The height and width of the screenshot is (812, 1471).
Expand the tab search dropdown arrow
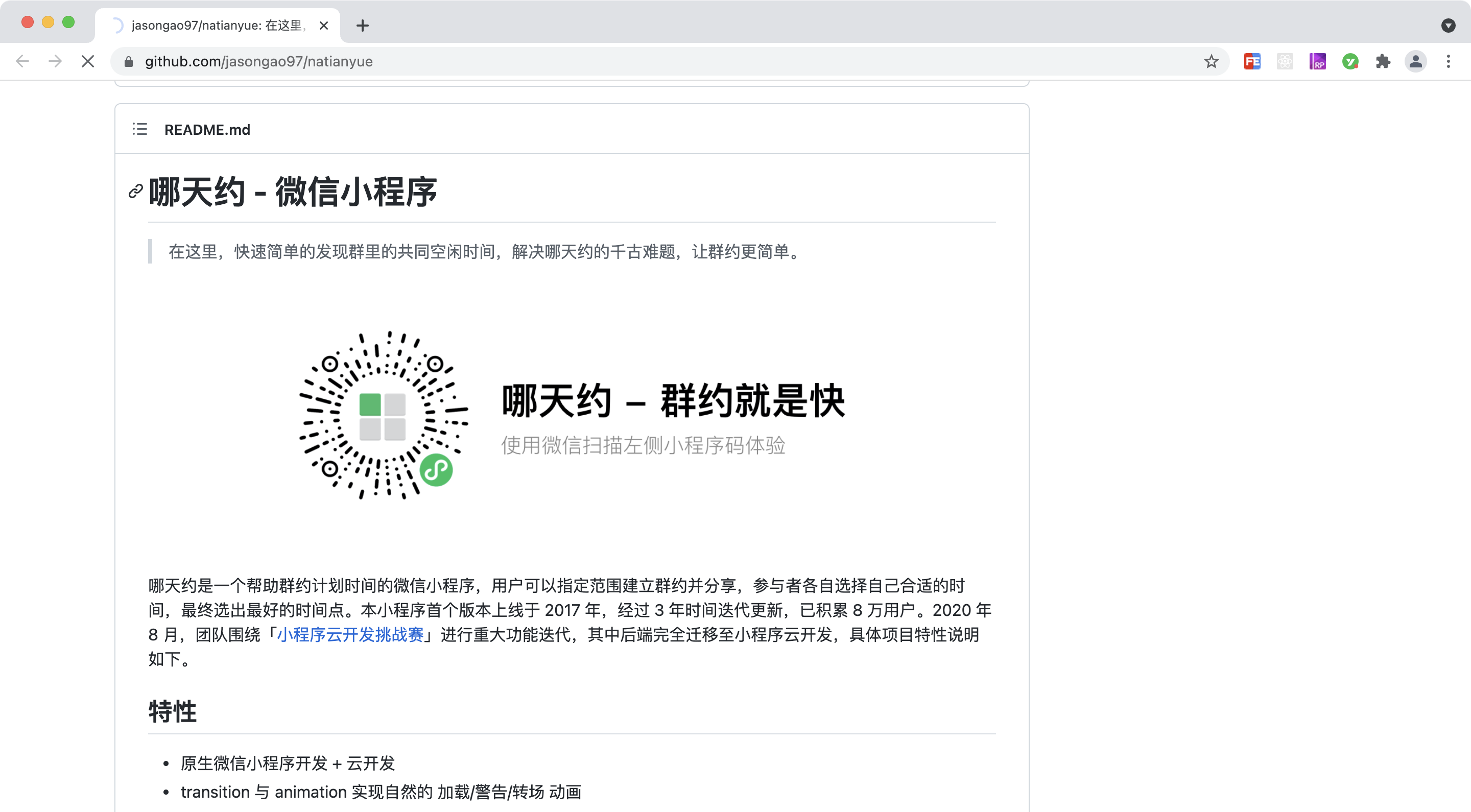click(1448, 25)
